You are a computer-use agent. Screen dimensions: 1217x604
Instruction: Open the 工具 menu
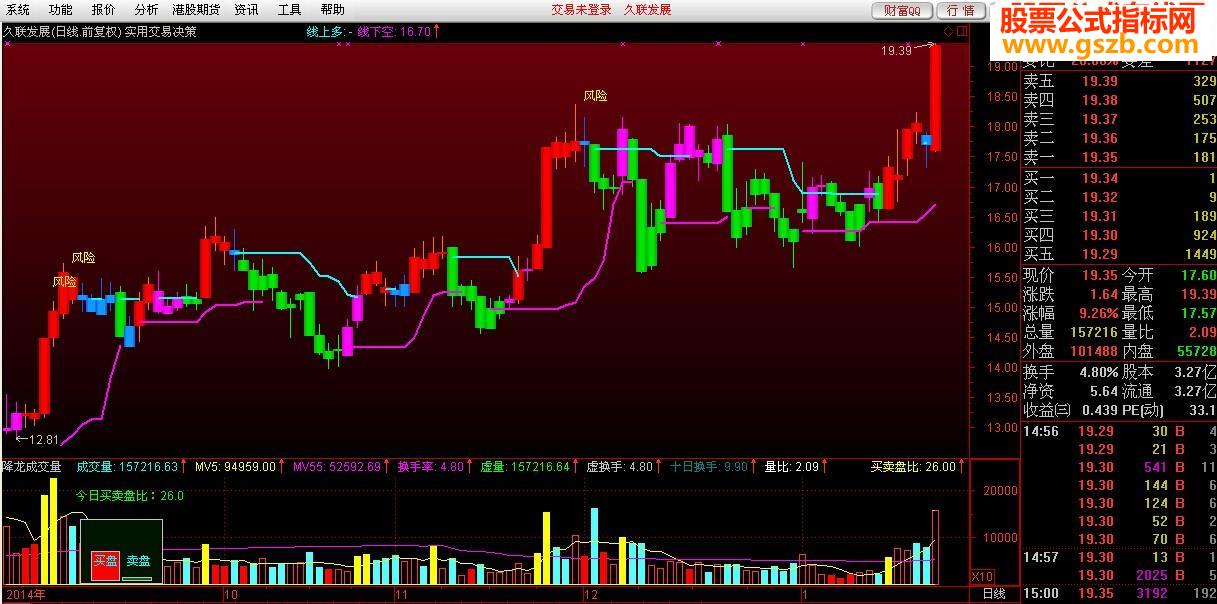point(289,10)
